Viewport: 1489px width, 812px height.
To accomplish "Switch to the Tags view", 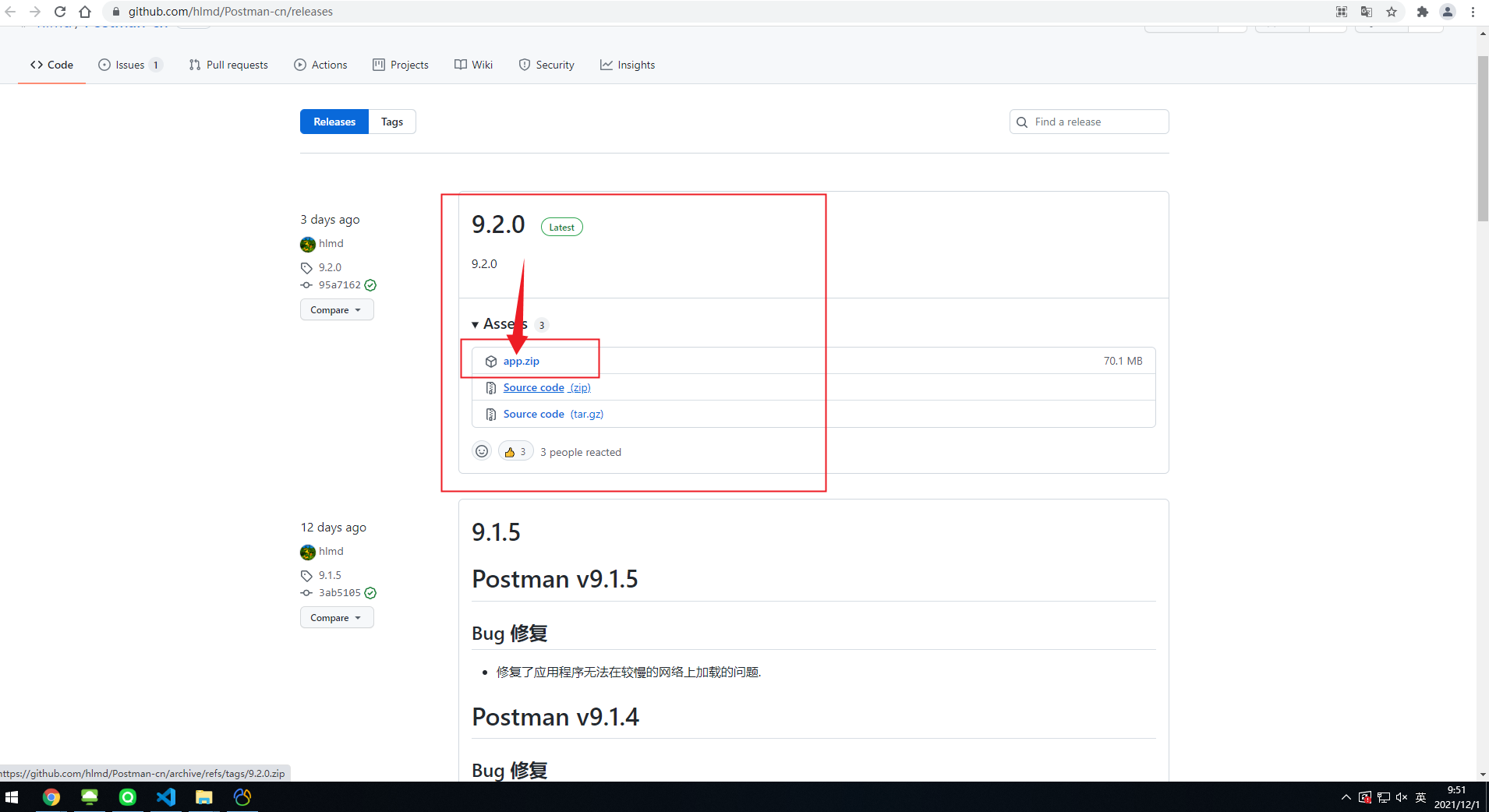I will (x=392, y=122).
